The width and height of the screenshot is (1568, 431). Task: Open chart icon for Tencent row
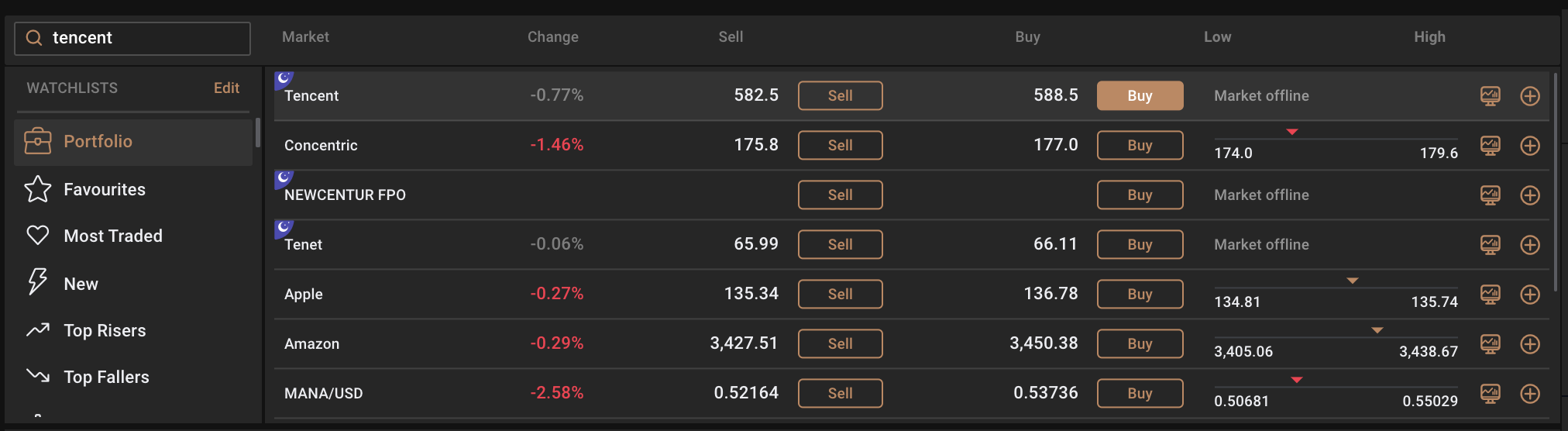point(1490,96)
